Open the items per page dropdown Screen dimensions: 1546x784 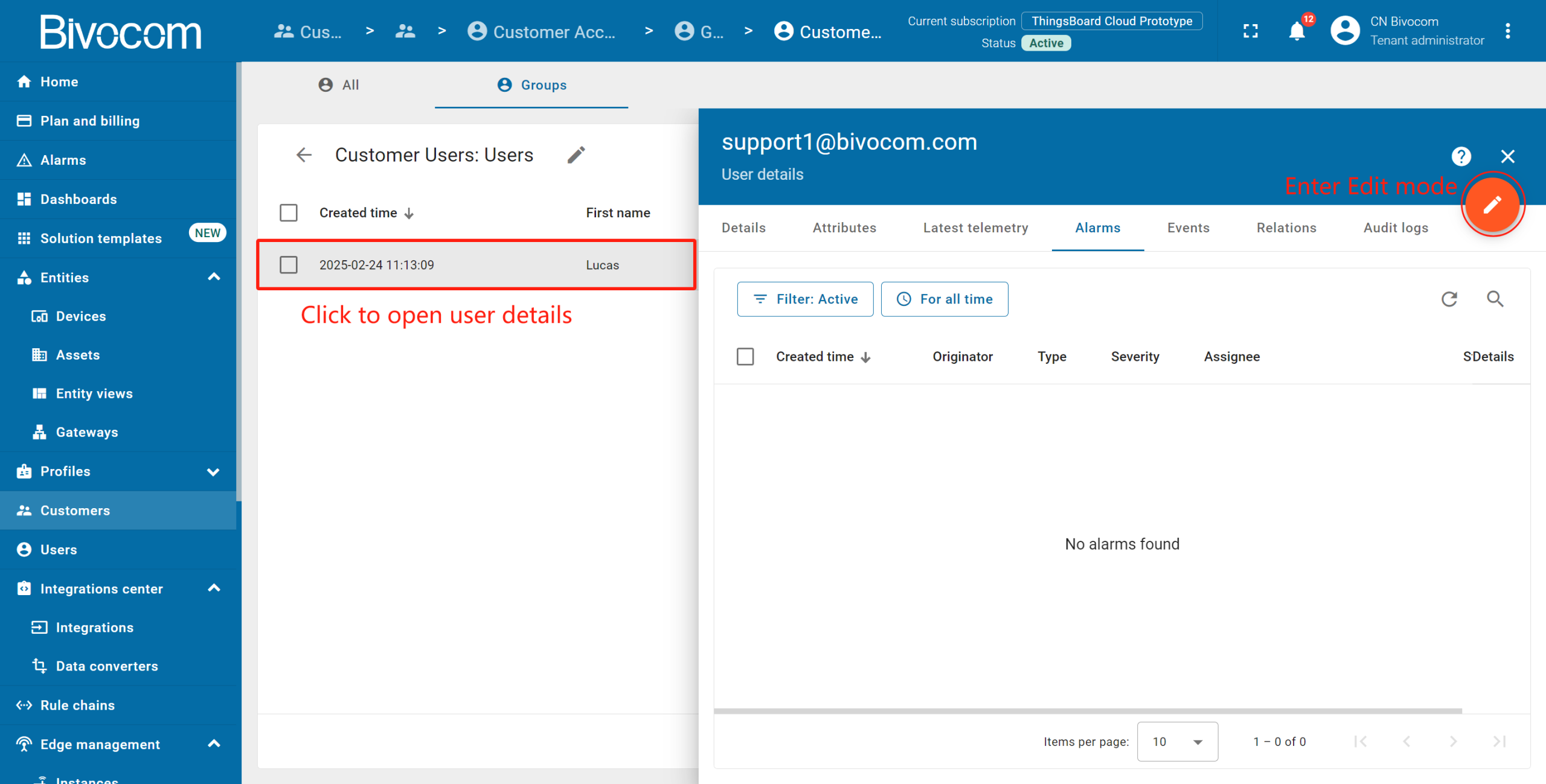tap(1177, 742)
